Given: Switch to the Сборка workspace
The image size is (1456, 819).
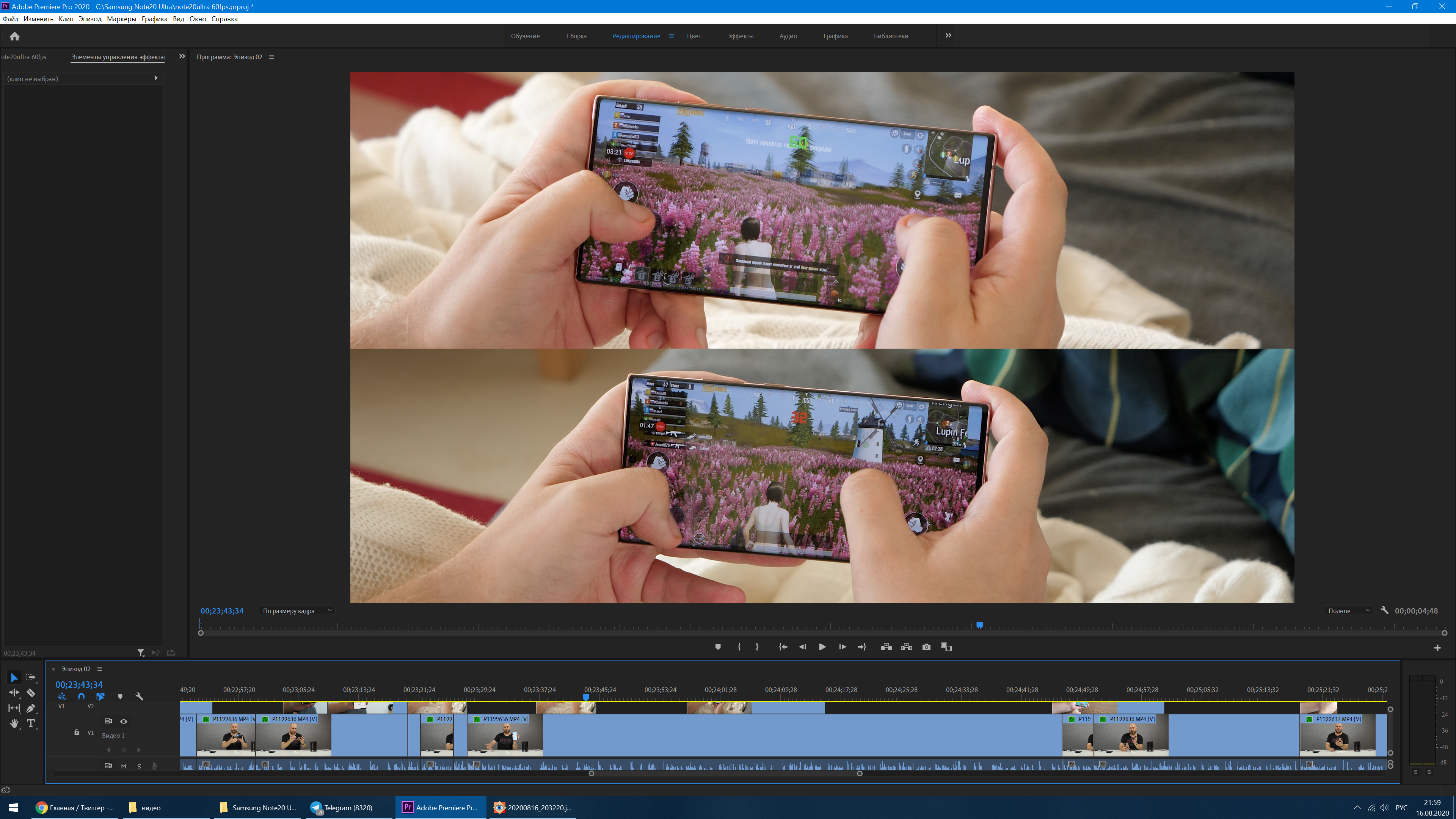Looking at the screenshot, I should tap(576, 36).
